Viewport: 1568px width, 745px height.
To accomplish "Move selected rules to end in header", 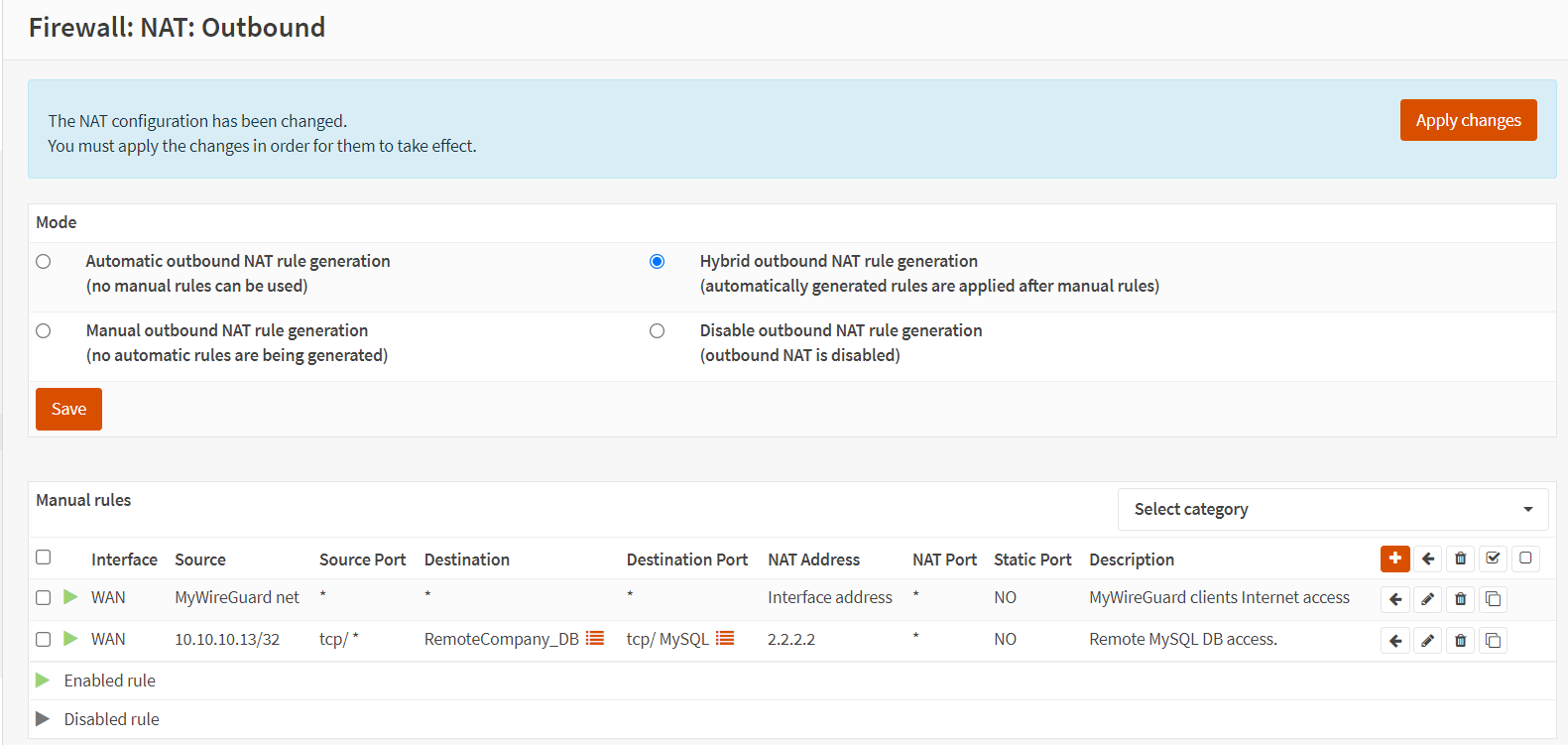I will (x=1427, y=559).
